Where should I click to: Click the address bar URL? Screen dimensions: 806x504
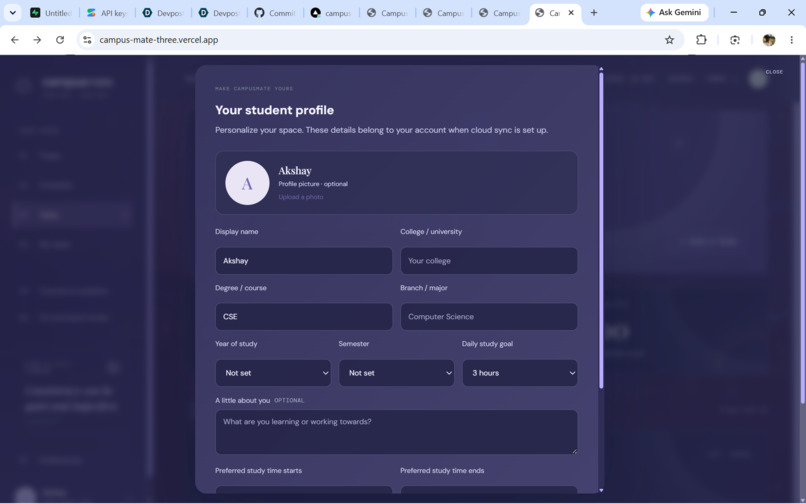click(x=159, y=40)
